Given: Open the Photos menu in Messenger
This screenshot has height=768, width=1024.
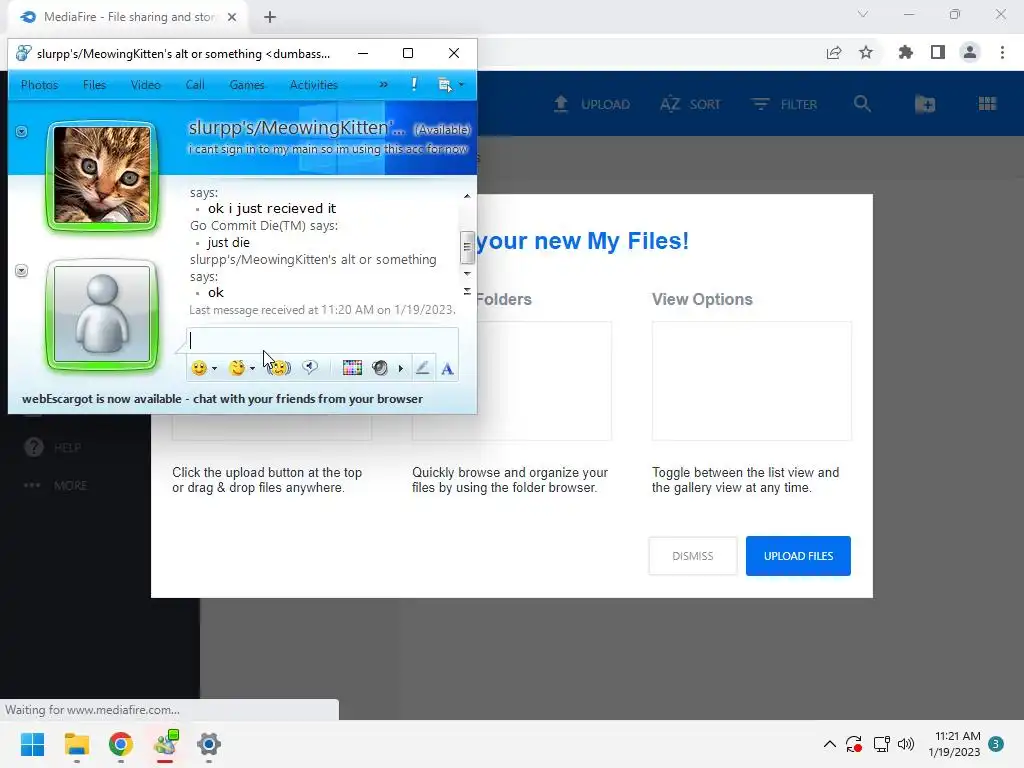Looking at the screenshot, I should [x=39, y=85].
